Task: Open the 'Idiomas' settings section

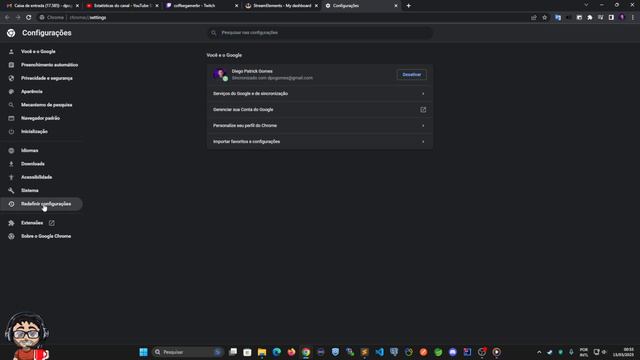Action: (x=29, y=150)
